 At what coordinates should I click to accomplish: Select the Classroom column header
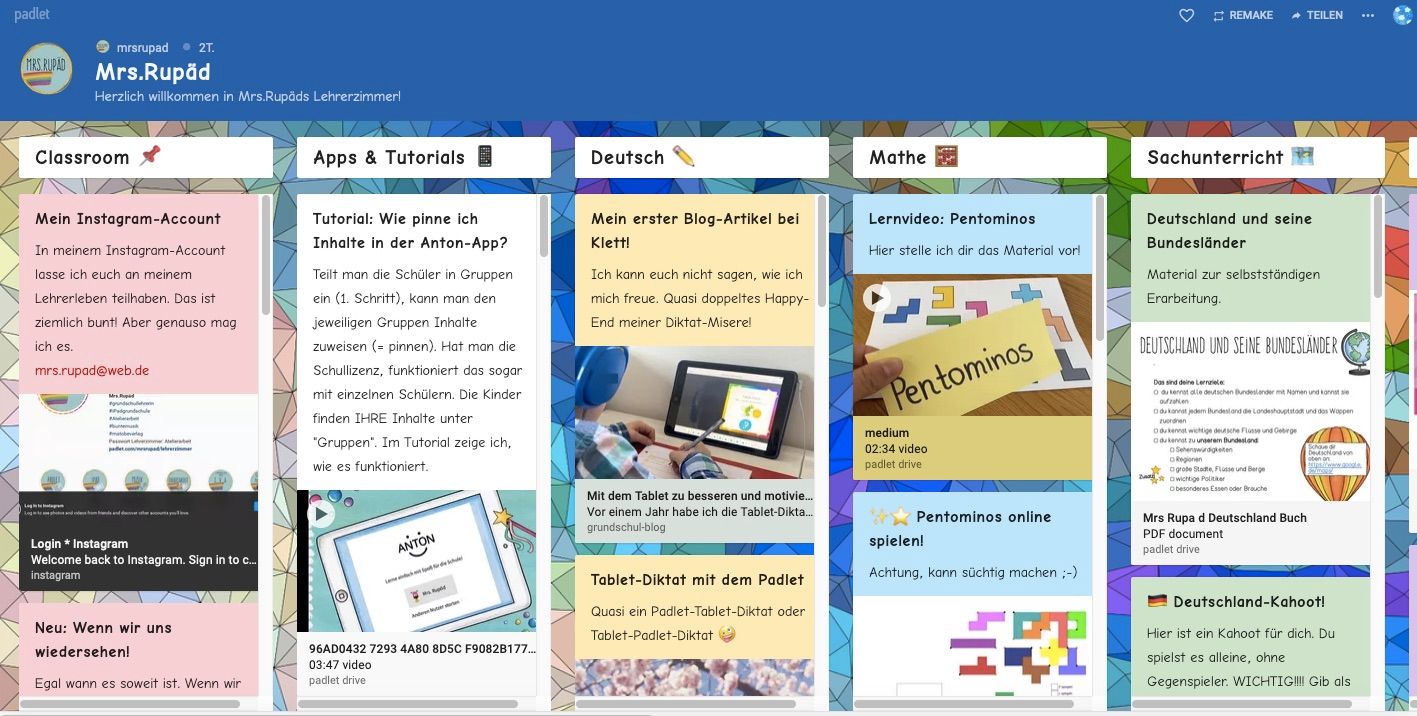click(x=146, y=157)
